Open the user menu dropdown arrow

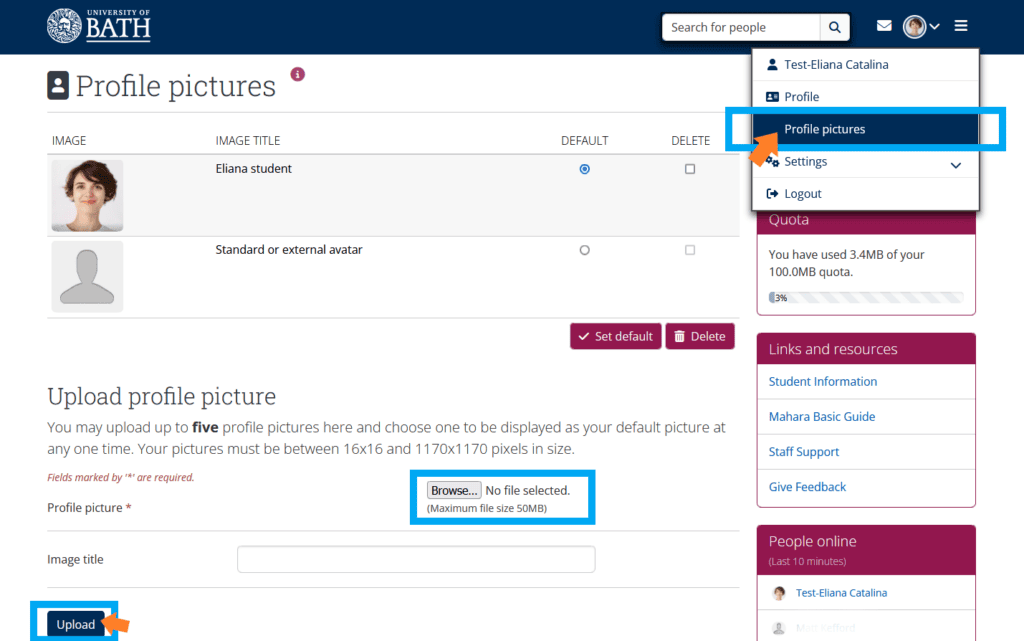[x=935, y=27]
